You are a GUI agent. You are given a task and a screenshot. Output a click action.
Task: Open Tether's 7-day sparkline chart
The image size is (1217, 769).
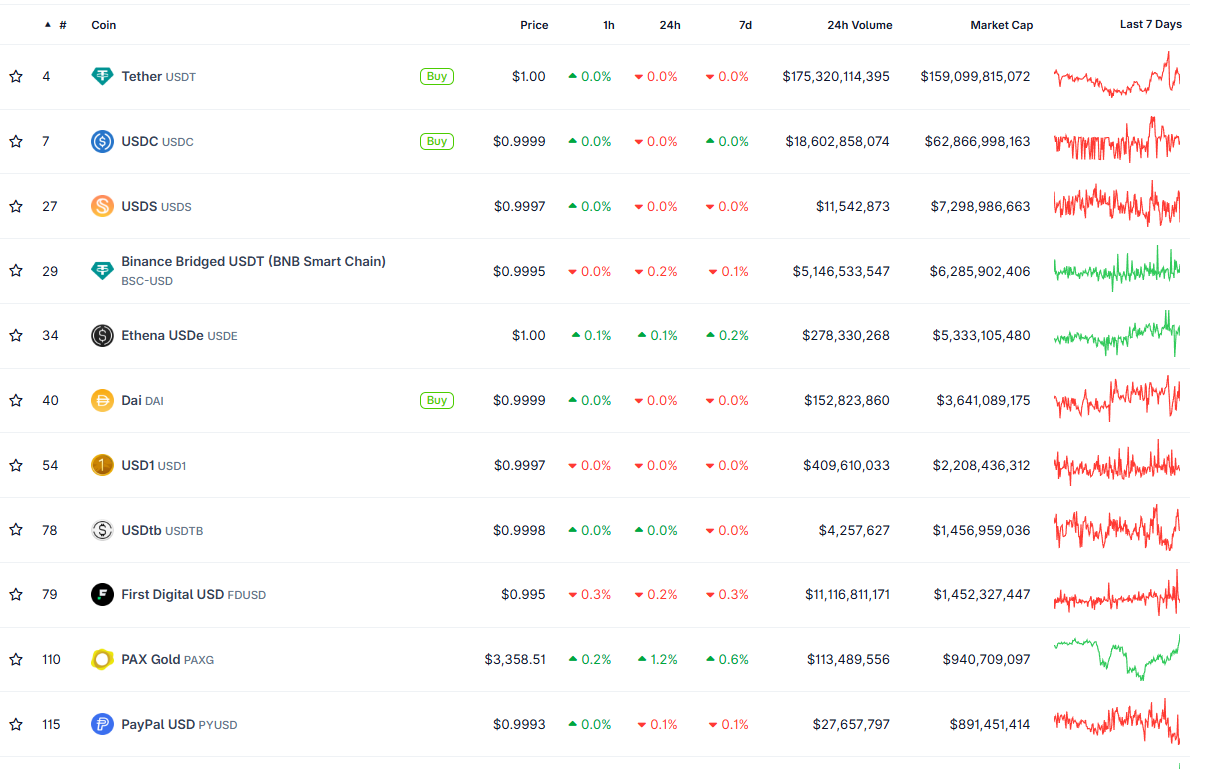point(1117,75)
